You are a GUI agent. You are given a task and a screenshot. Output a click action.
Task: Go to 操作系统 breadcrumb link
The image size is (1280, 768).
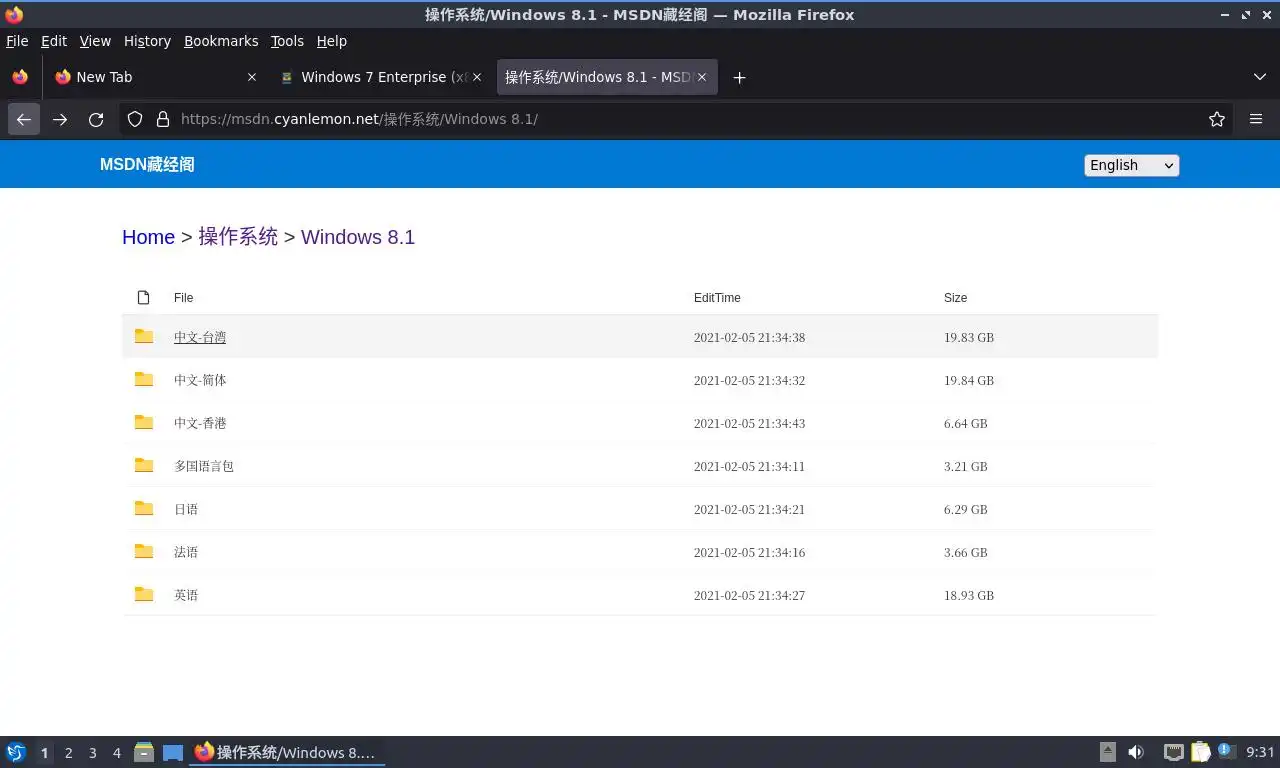(x=238, y=237)
